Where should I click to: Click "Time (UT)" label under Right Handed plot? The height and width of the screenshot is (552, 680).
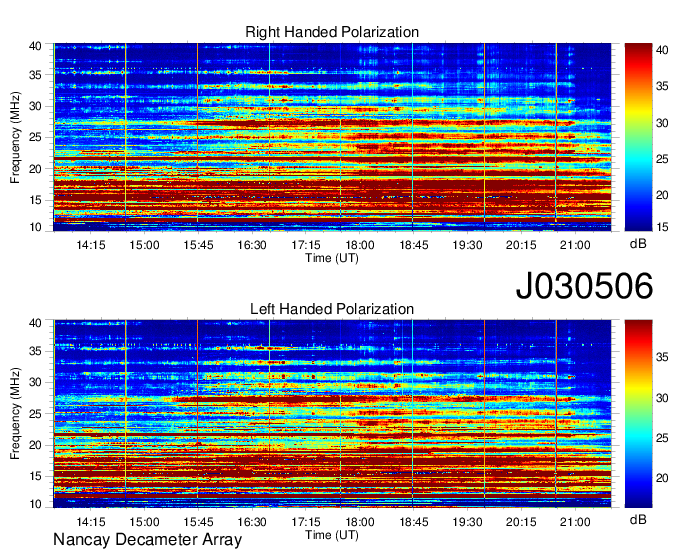click(x=332, y=258)
